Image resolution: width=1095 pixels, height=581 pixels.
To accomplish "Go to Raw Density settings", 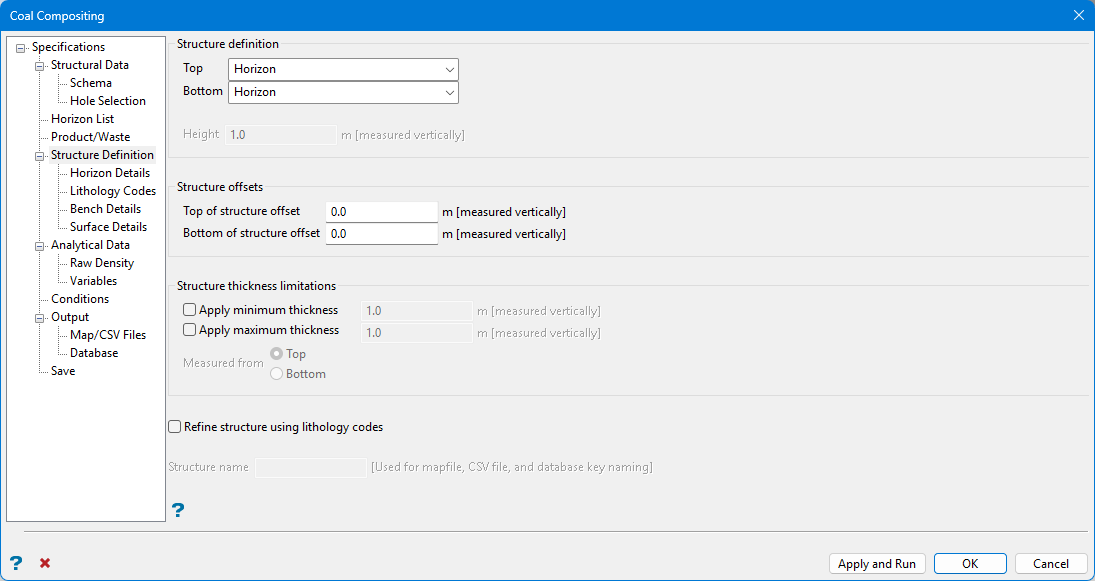I will pos(101,263).
